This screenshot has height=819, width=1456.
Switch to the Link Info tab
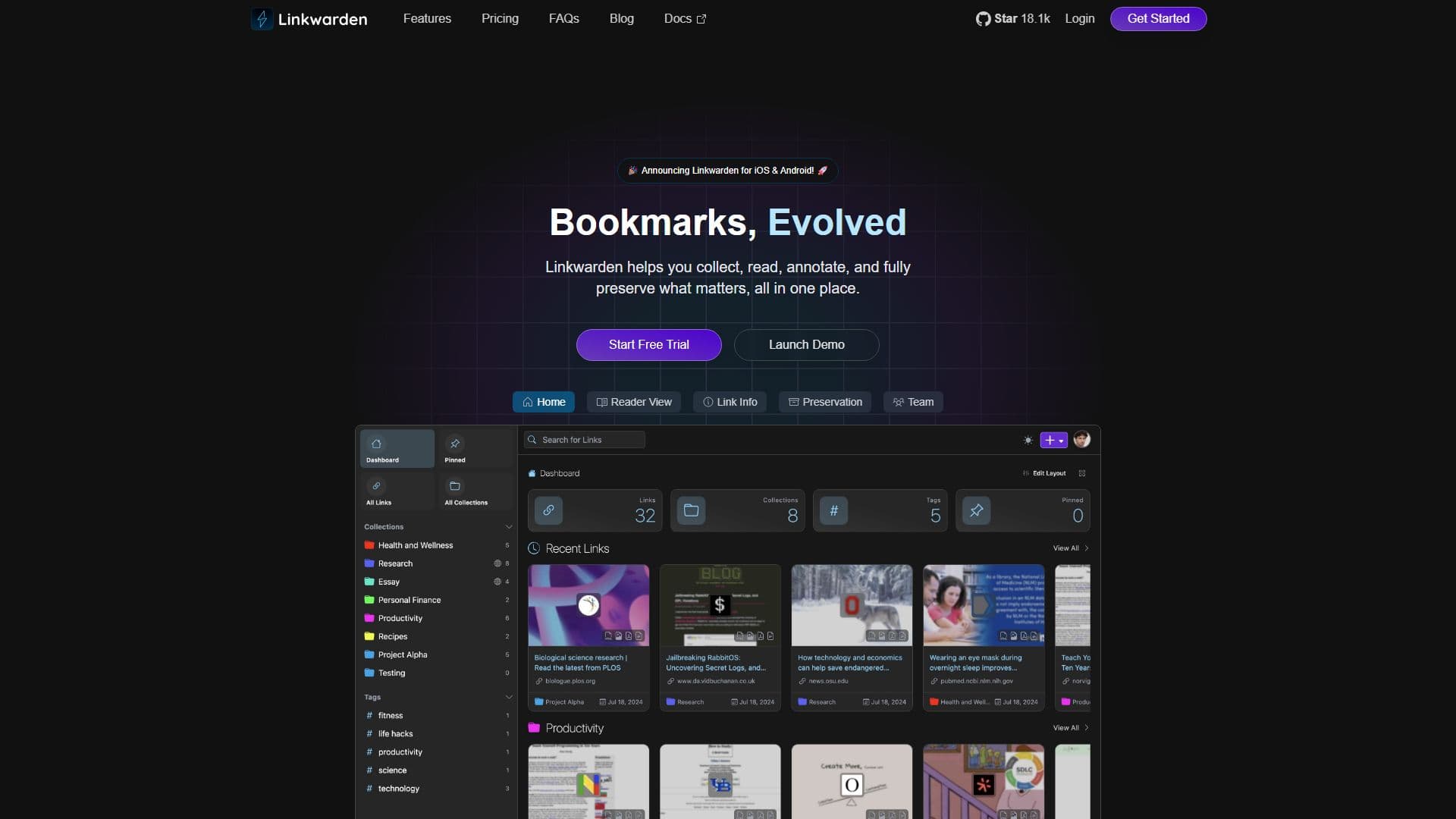pyautogui.click(x=730, y=402)
